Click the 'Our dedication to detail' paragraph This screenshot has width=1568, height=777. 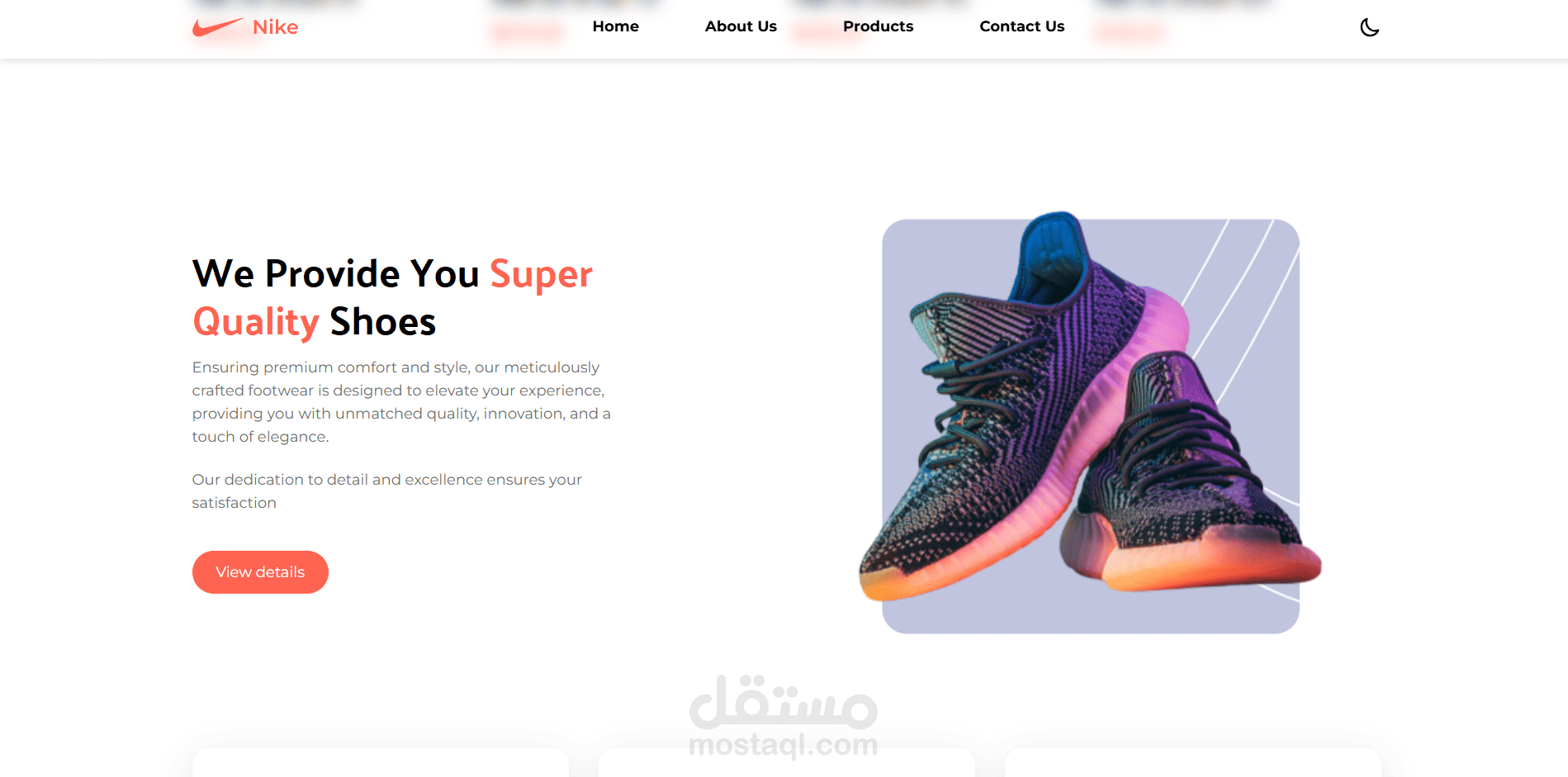coord(387,491)
